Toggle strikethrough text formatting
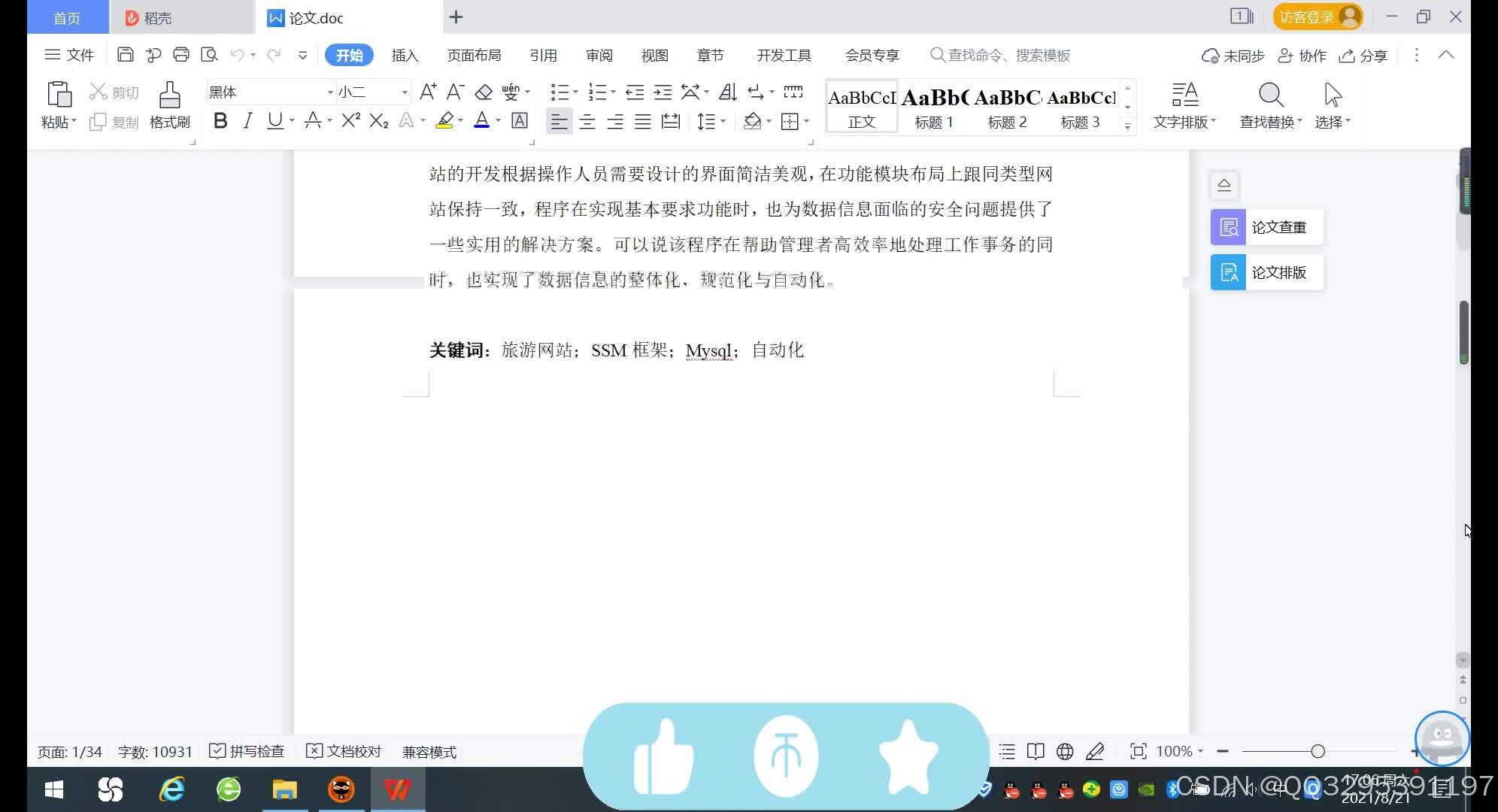 point(313,120)
